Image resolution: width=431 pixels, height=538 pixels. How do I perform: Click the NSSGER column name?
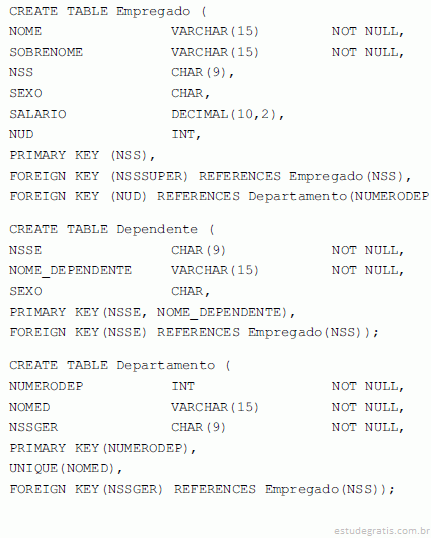(x=34, y=428)
